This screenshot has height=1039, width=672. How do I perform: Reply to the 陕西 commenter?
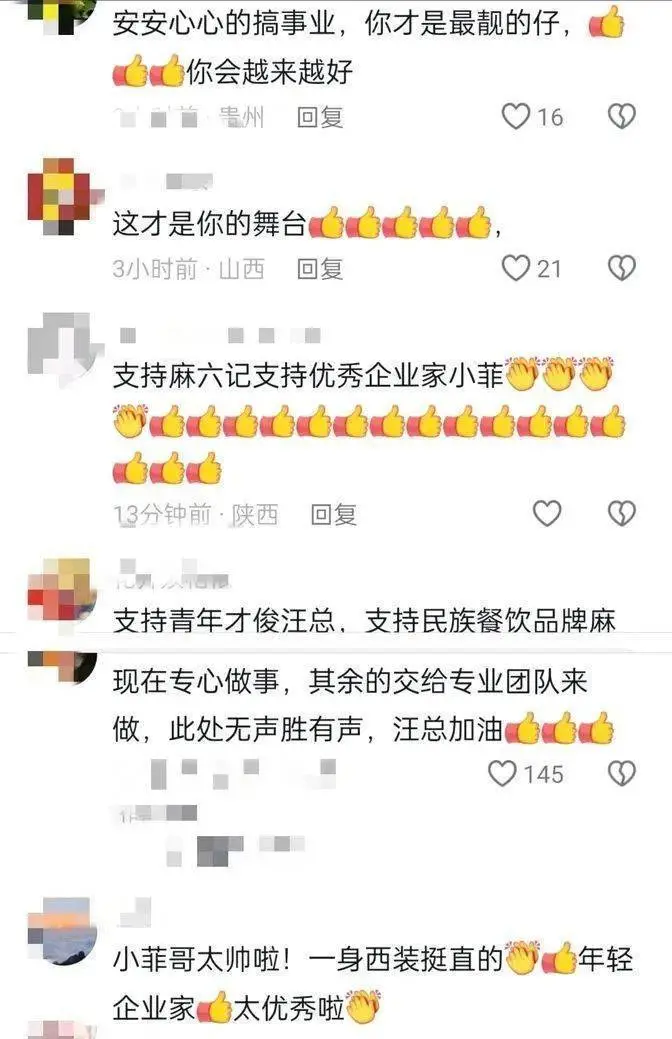pyautogui.click(x=333, y=514)
